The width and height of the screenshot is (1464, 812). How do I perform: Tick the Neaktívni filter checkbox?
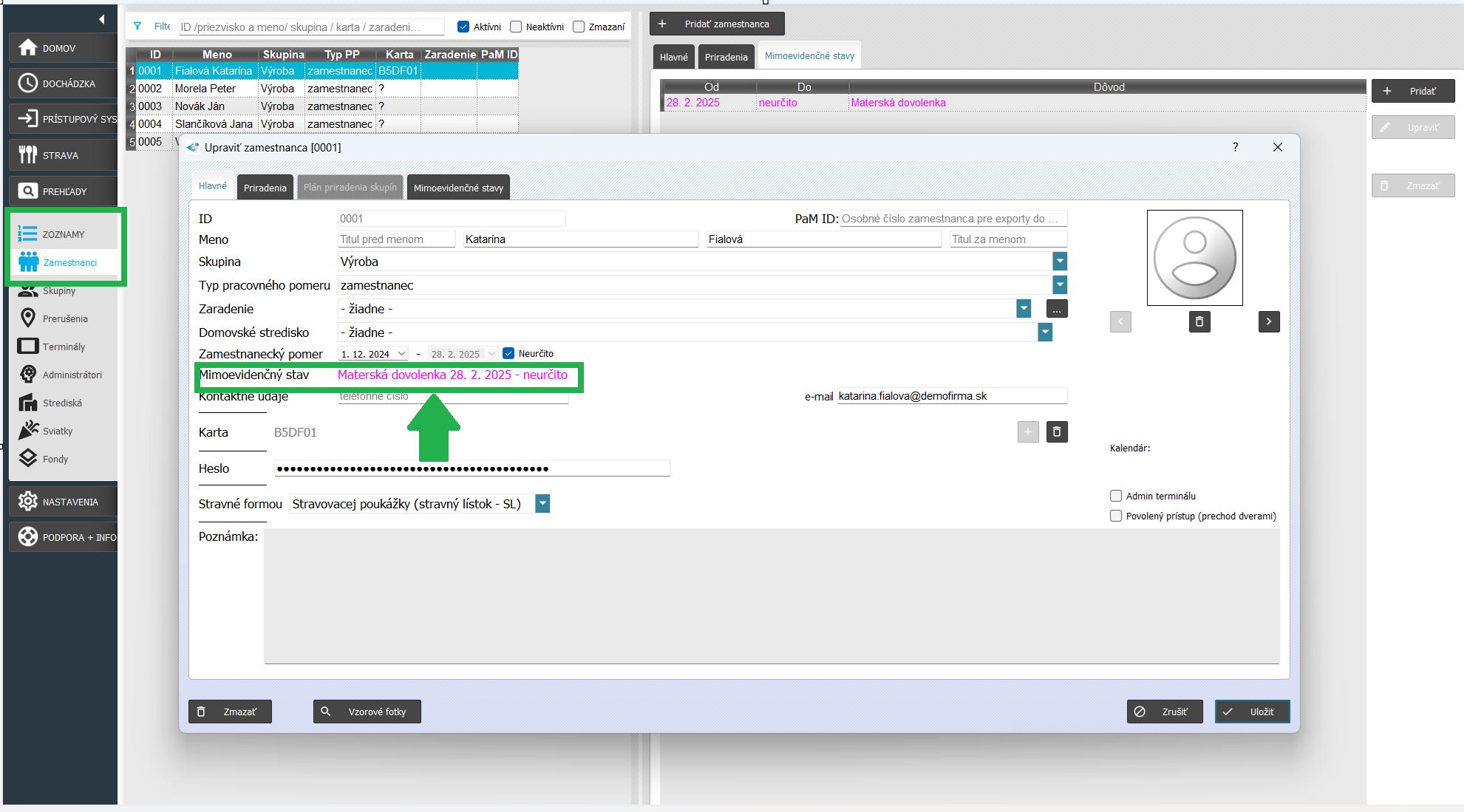516,27
